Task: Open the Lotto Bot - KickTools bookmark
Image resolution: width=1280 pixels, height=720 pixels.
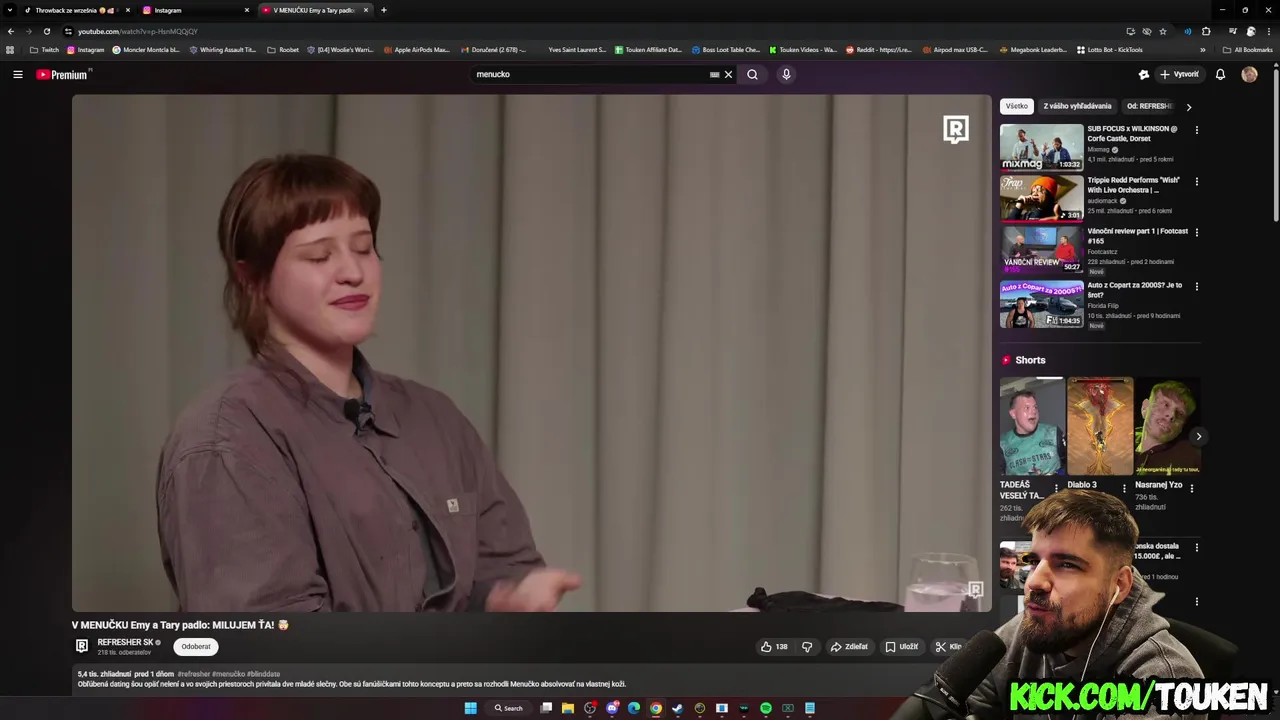Action: 1109,50
